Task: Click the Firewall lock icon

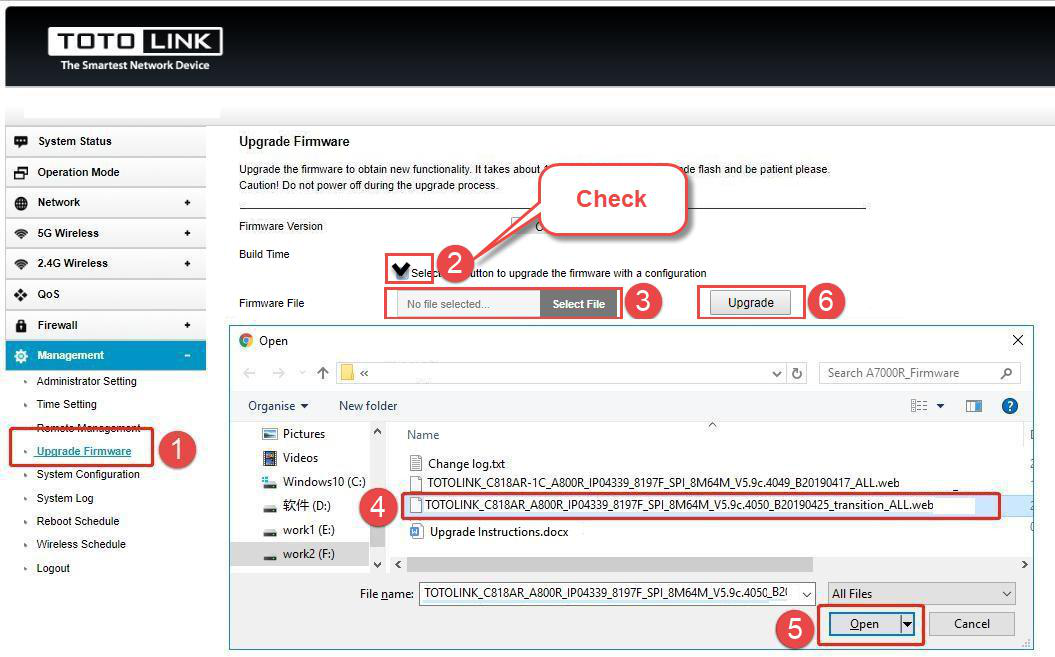Action: pyautogui.click(x=21, y=326)
